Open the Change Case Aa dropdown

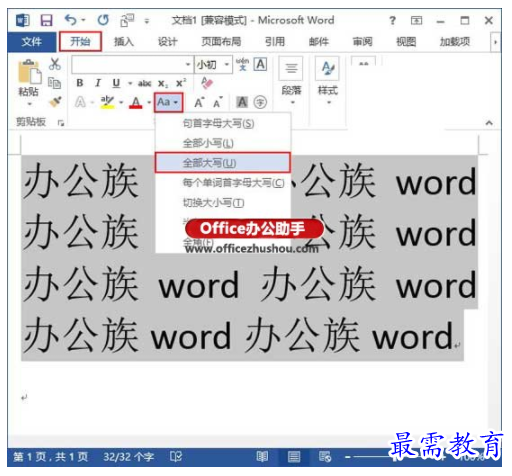coord(168,102)
